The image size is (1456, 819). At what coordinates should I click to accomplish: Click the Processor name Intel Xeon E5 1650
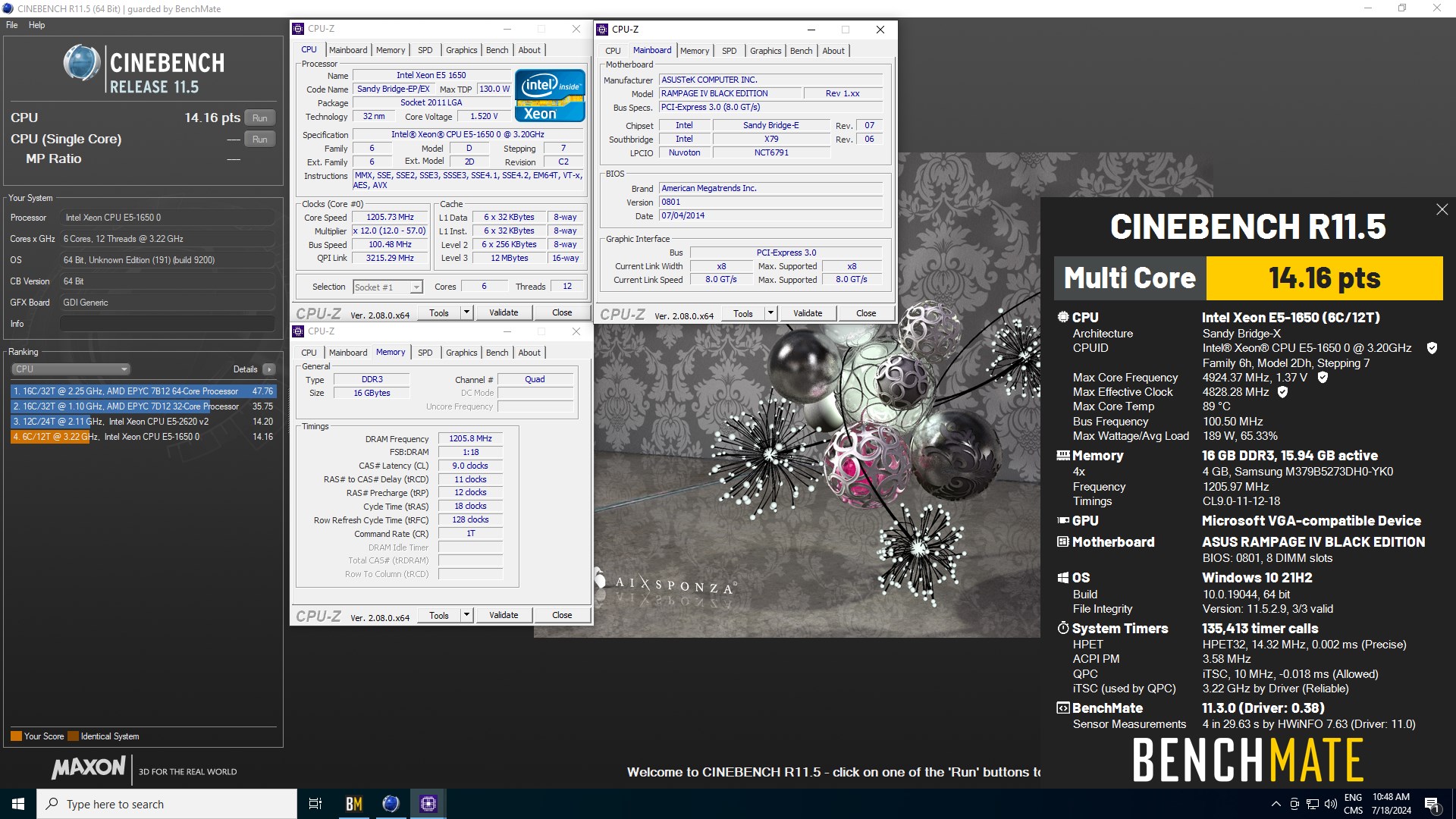(431, 75)
